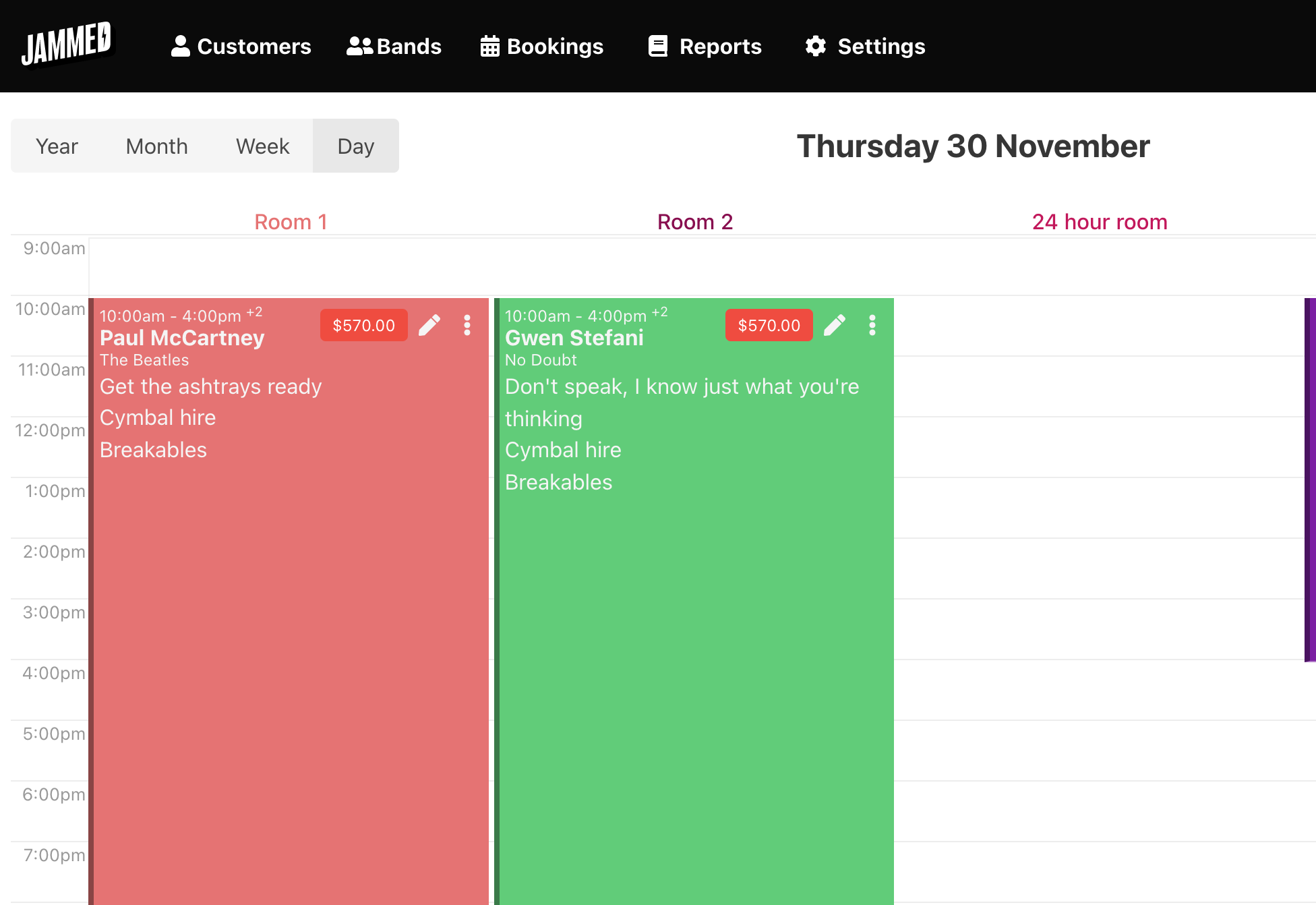Edit Paul McCartney's booking with pencil icon
The image size is (1316, 905).
(x=430, y=325)
